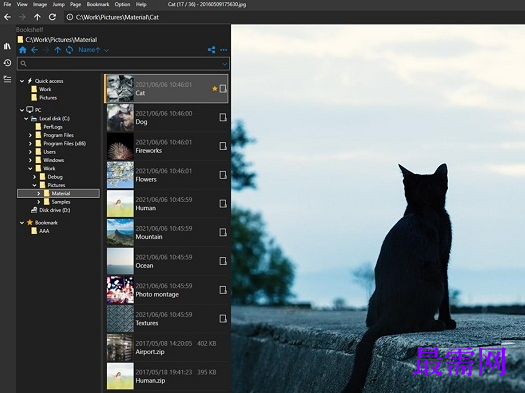Image resolution: width=525 pixels, height=393 pixels.
Task: Click the info icon in address bar
Action: coord(70,17)
